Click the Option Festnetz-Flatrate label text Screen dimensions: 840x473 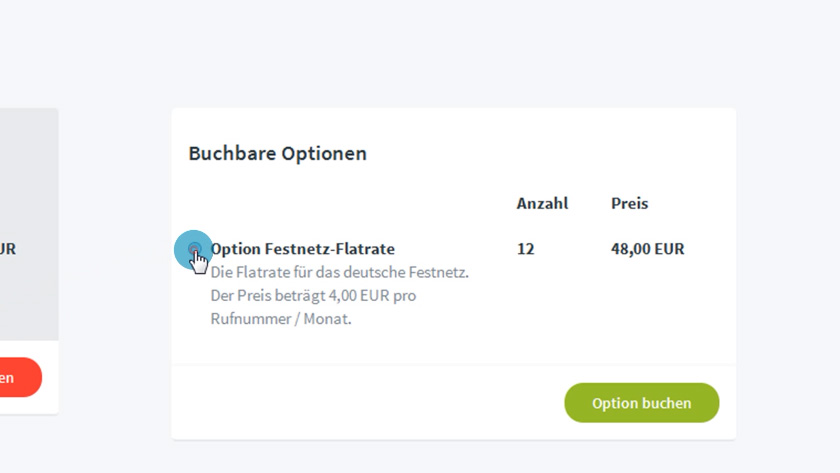point(303,249)
